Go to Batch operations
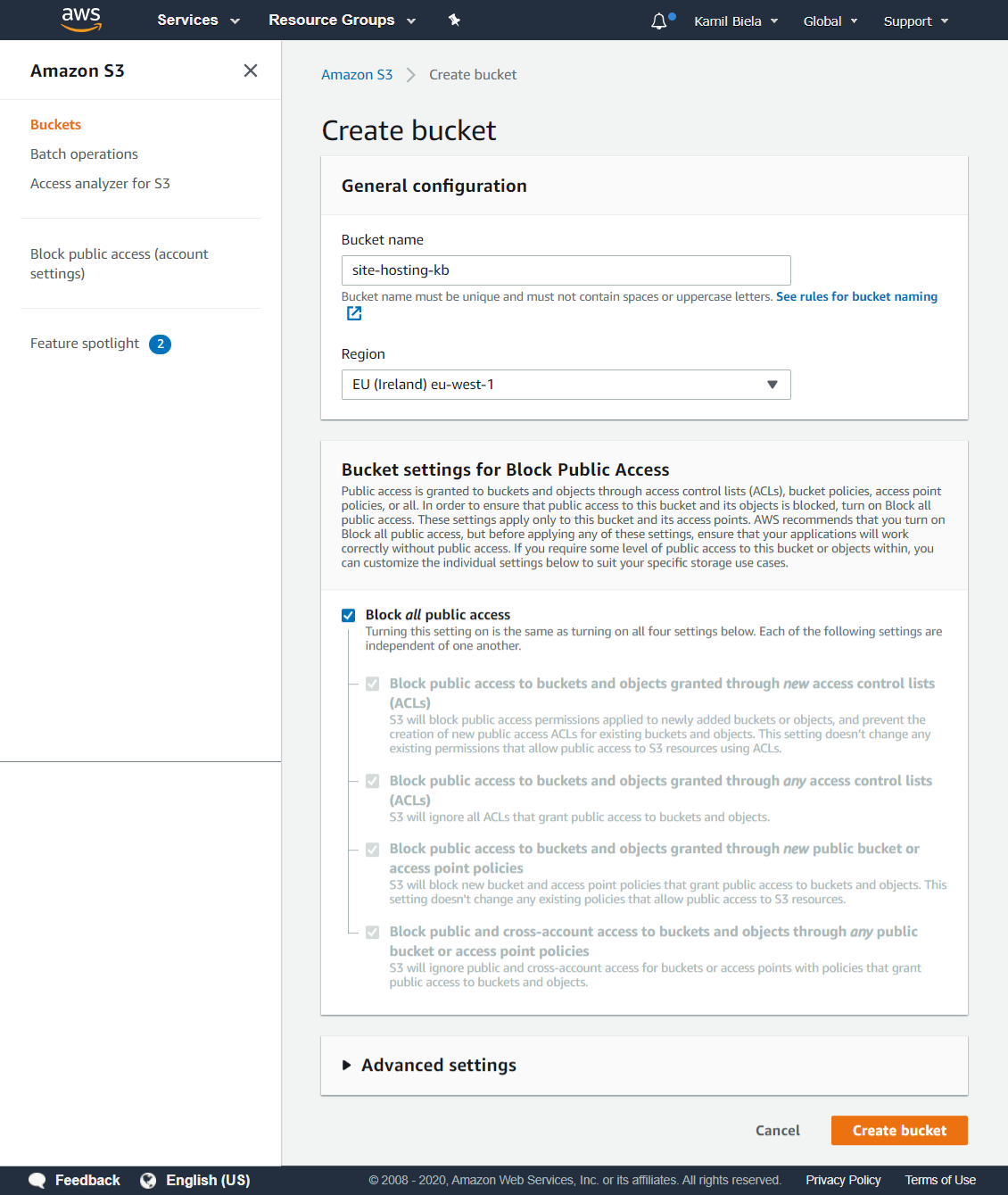This screenshot has width=1008, height=1195. (x=84, y=154)
